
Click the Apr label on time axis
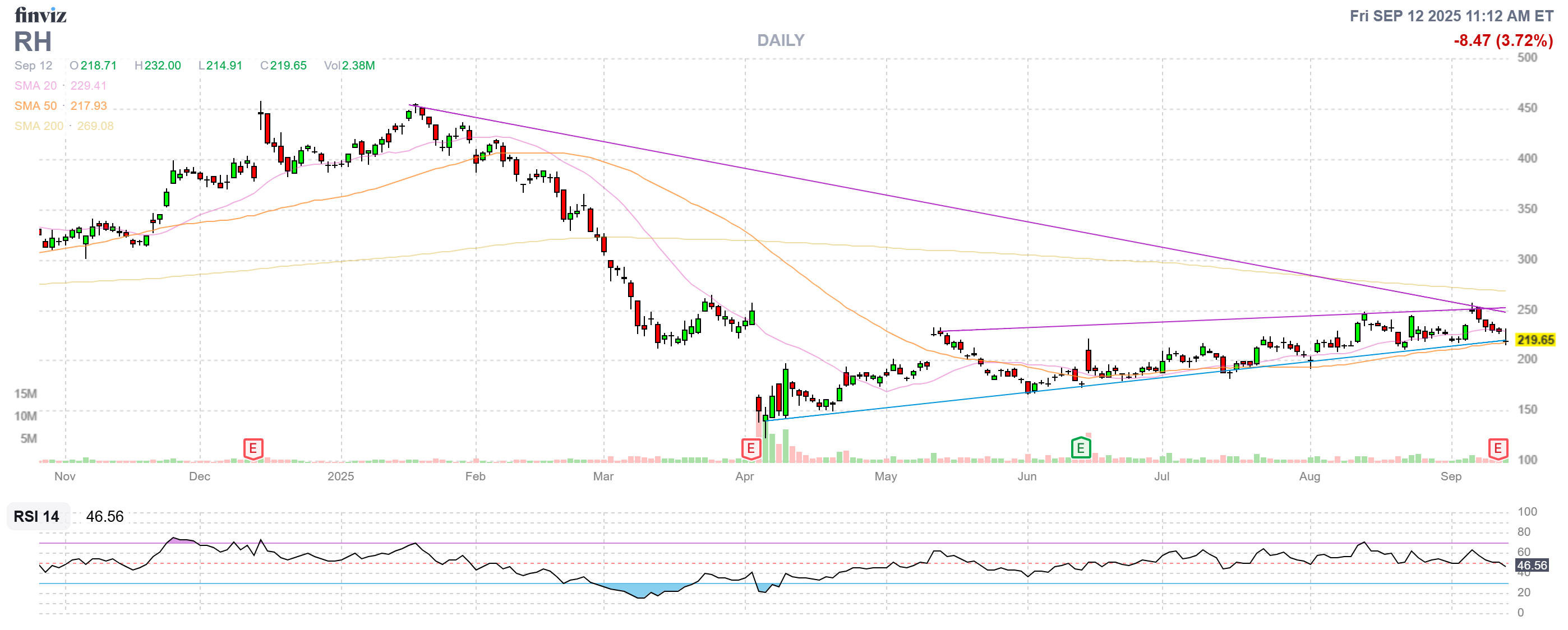pyautogui.click(x=744, y=476)
